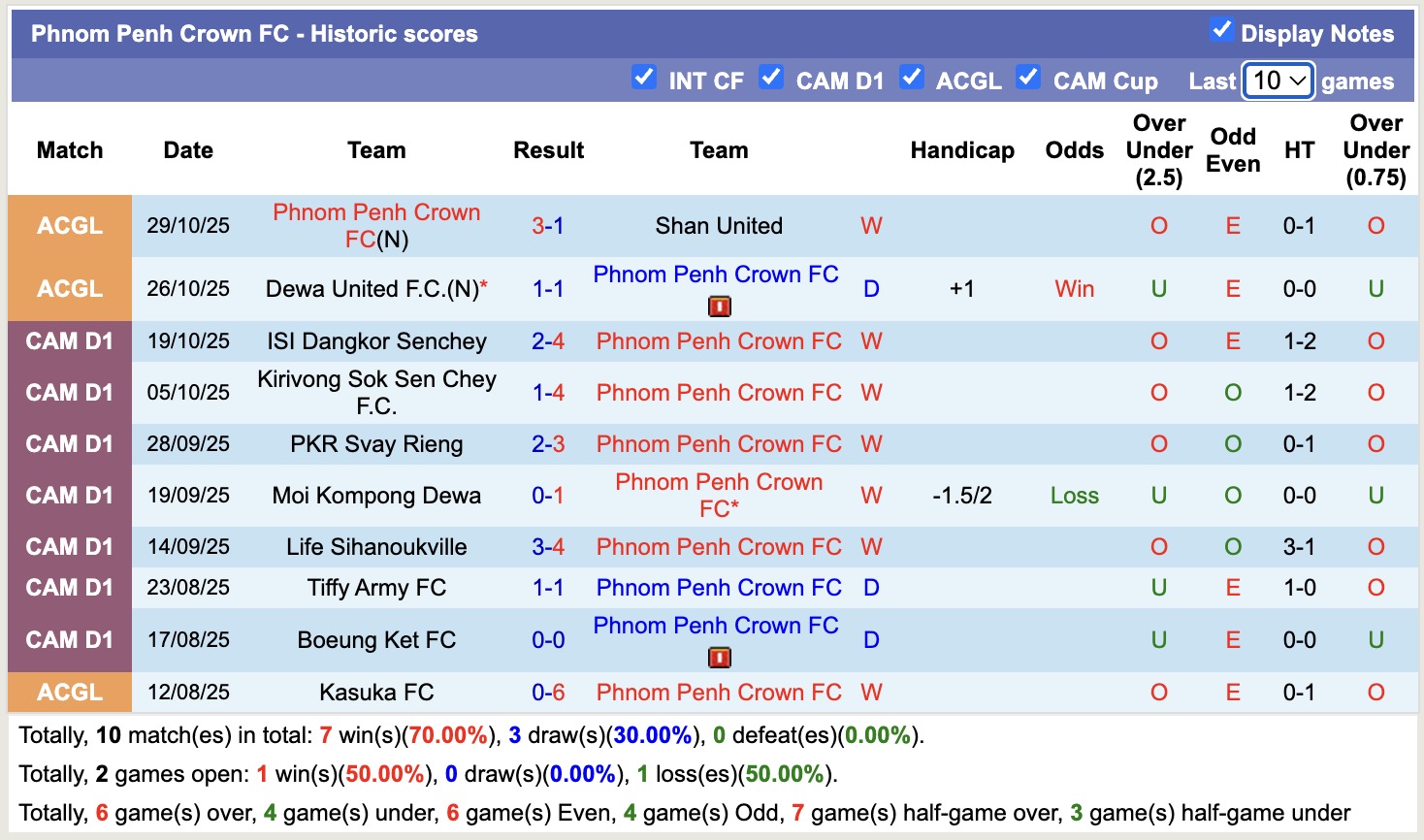Screen dimensions: 1424x840
Task: Toggle the ACGL filter checkbox off
Action: [912, 77]
